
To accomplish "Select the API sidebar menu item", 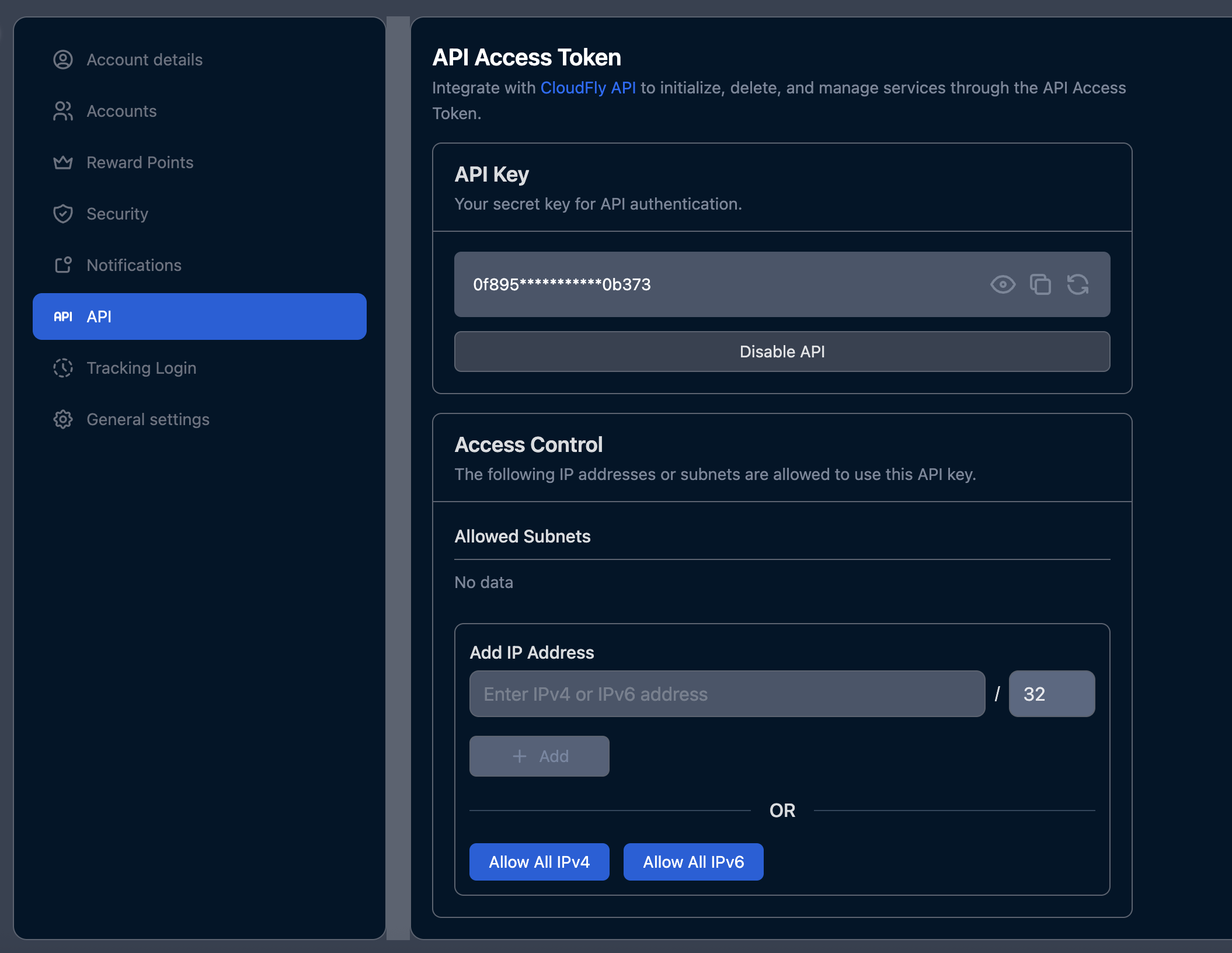I will tap(199, 316).
